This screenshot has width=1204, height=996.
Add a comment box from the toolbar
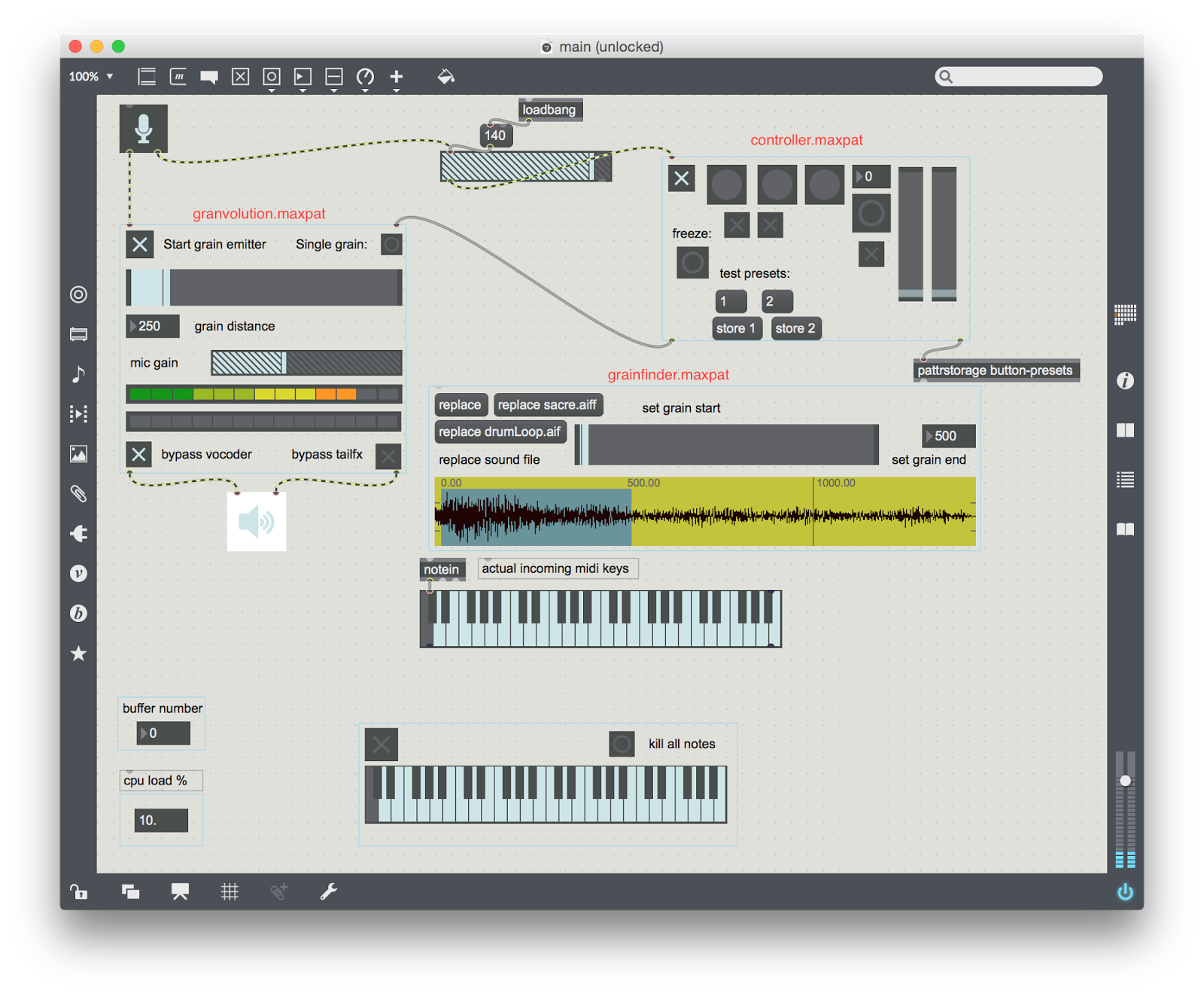coord(209,77)
